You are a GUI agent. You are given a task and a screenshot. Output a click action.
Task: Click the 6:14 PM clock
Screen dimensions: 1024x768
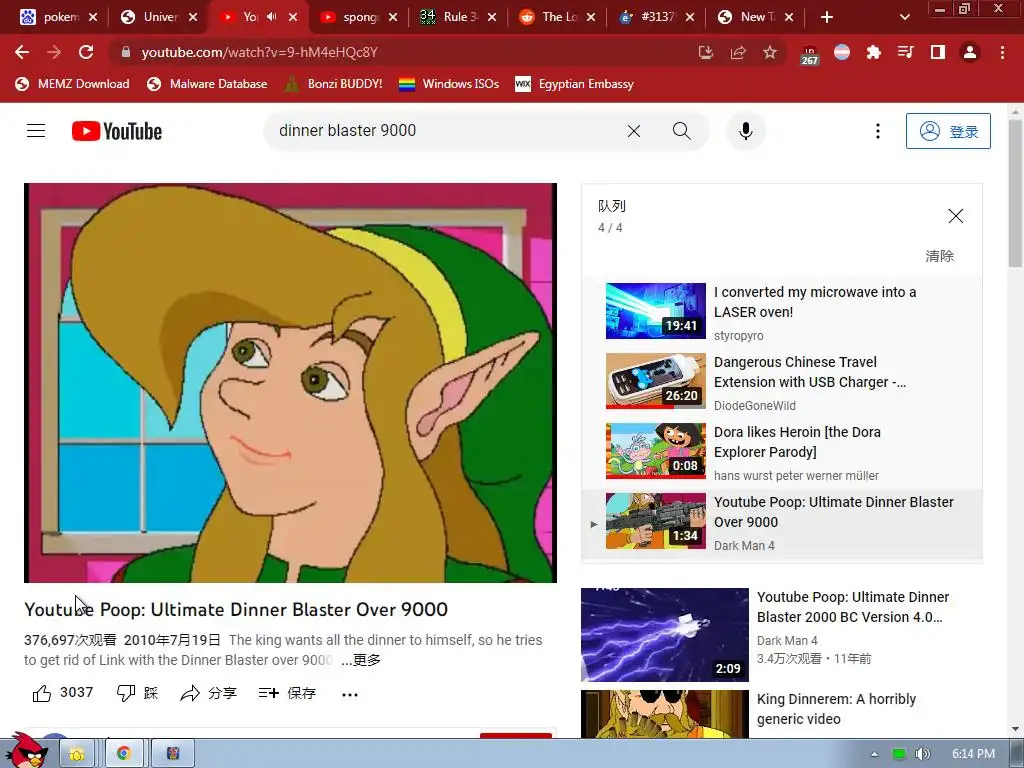pos(973,754)
